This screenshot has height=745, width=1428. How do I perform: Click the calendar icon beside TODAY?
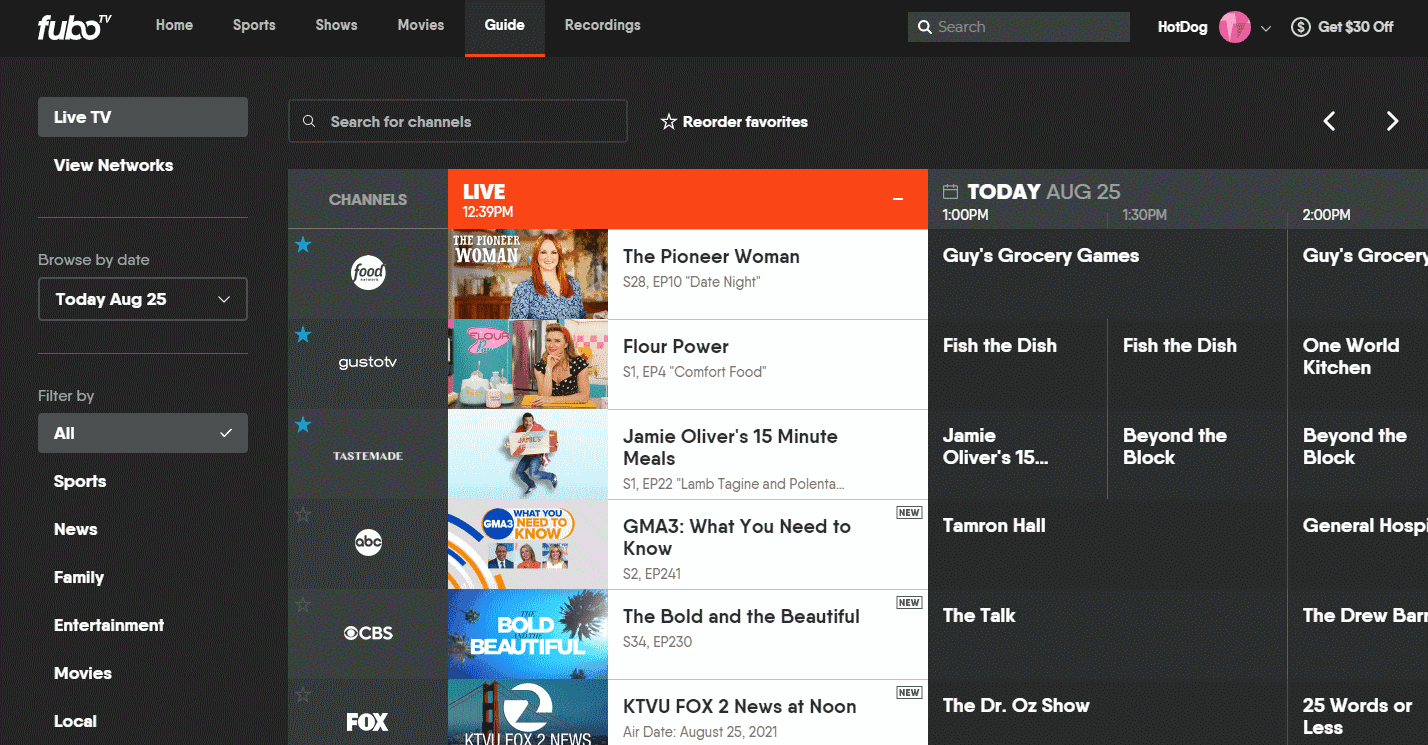coord(951,191)
